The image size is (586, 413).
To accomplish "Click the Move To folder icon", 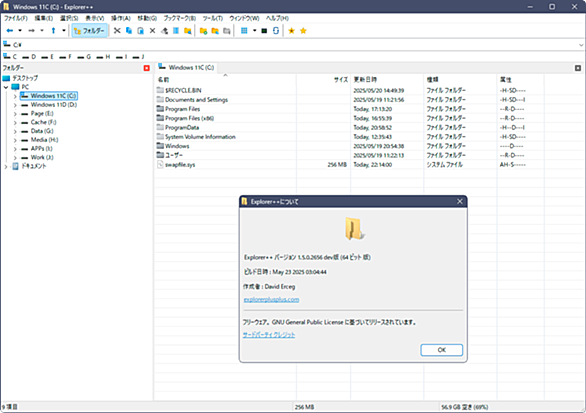I will click(227, 31).
